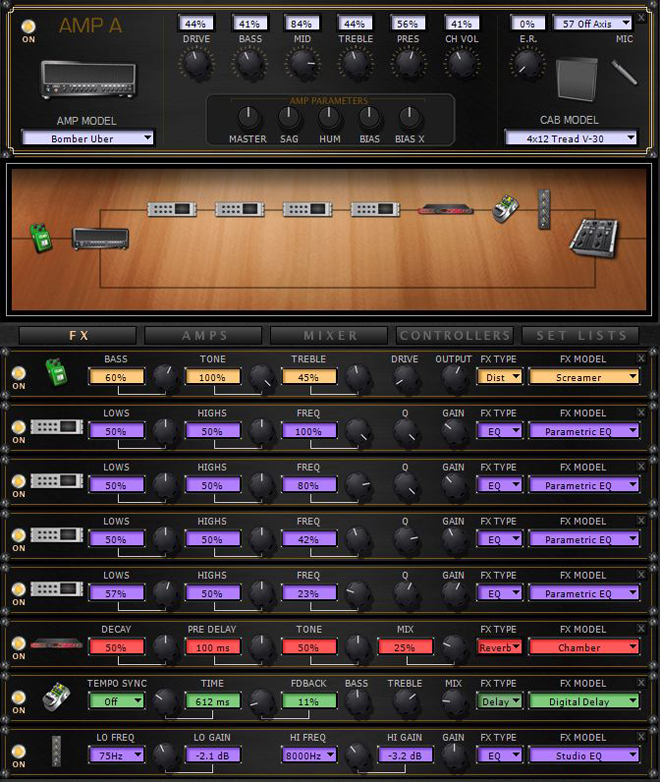The image size is (660, 782).
Task: Toggle the Screamer effect ON switch
Action: click(18, 373)
